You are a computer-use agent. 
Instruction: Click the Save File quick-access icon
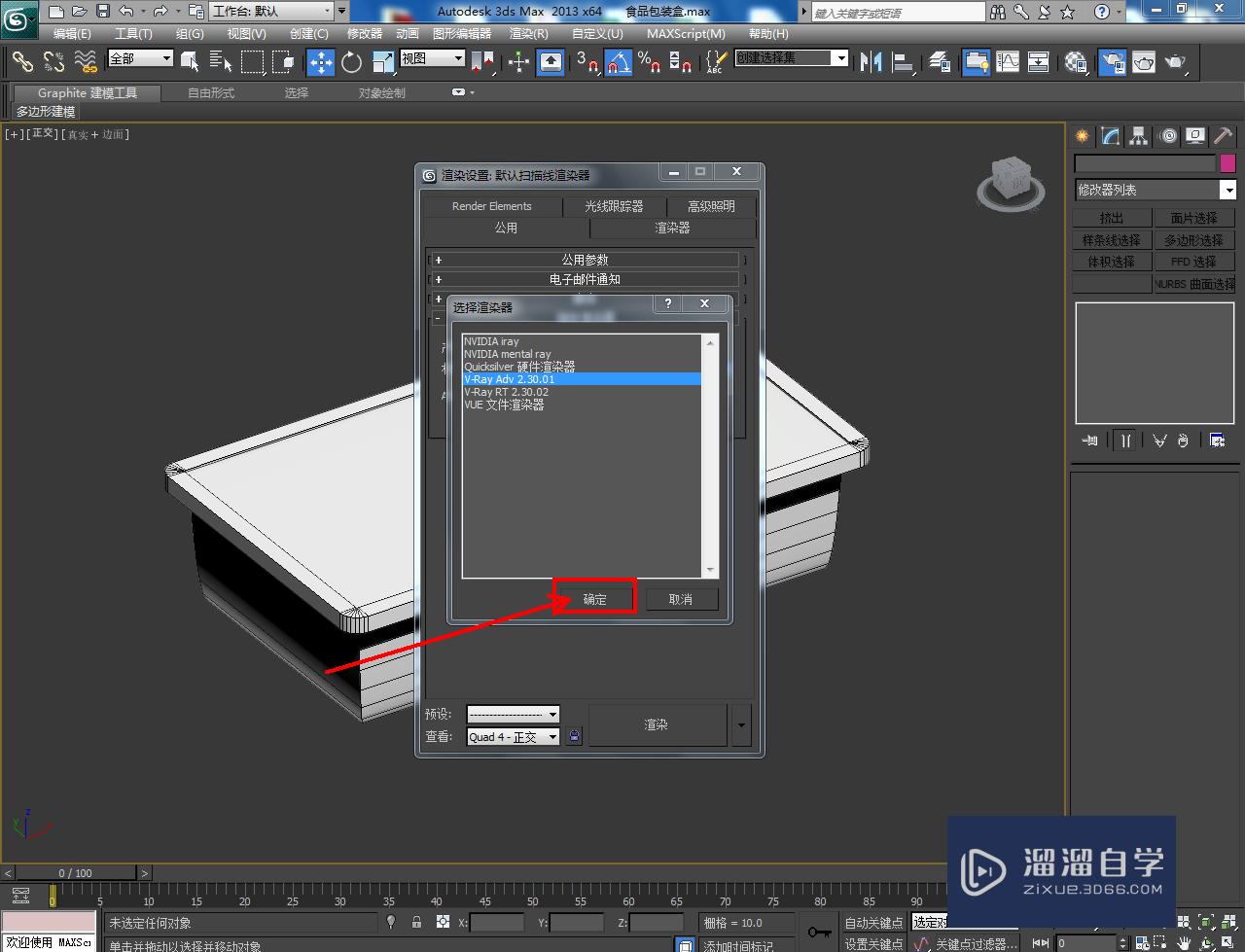[103, 12]
